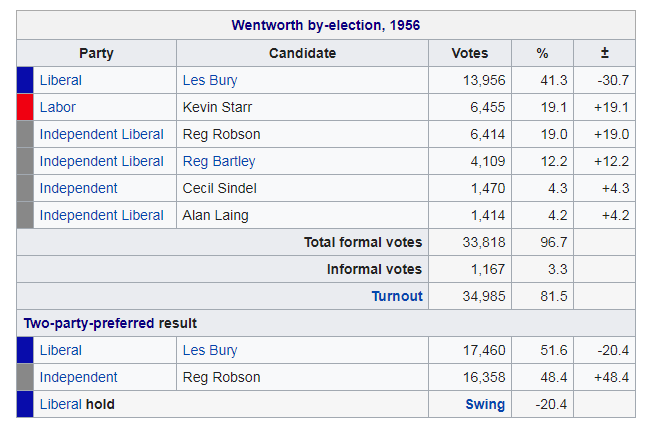Click the Liberal link in Liberal hold row
The width and height of the screenshot is (653, 427).
coord(60,404)
